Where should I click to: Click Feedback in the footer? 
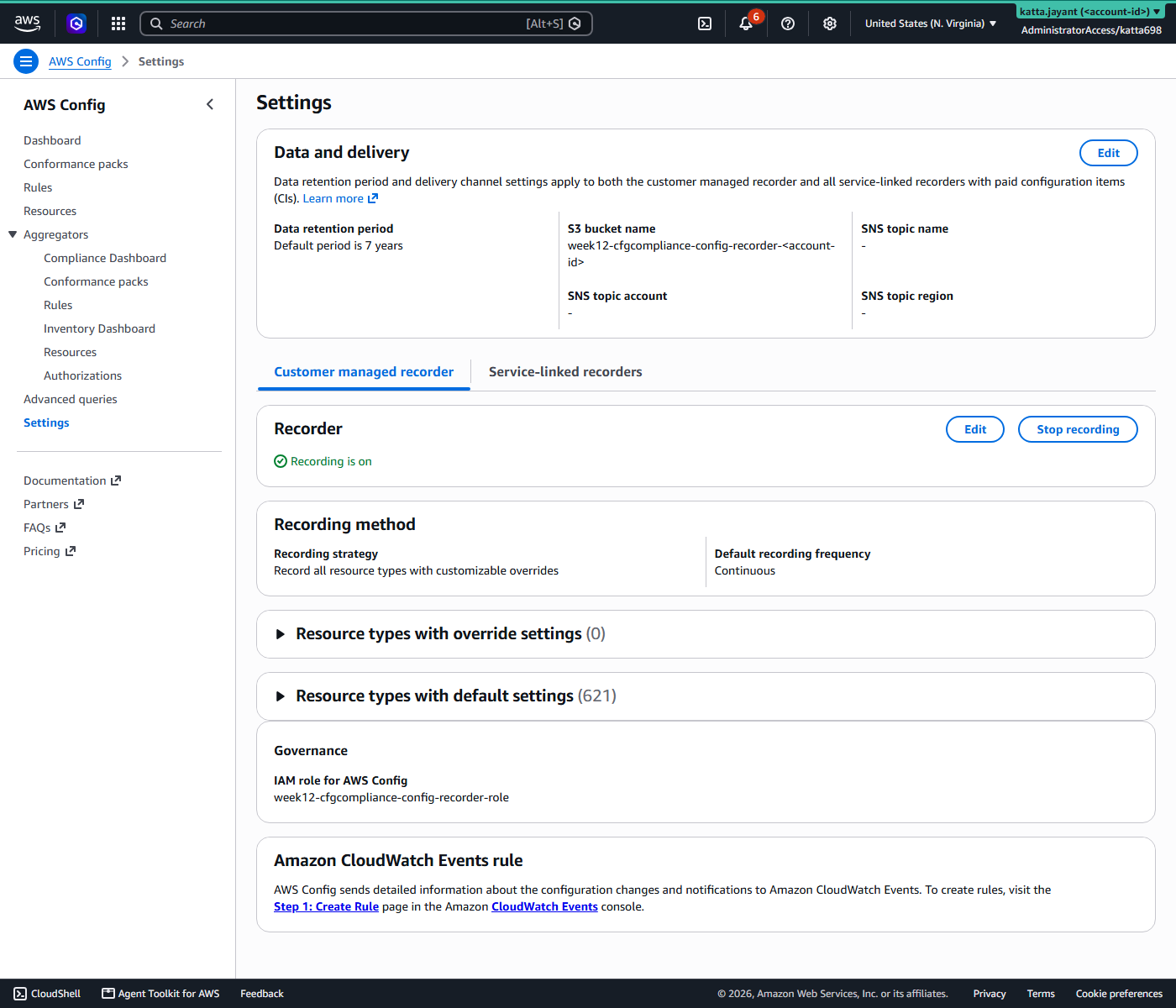point(262,994)
